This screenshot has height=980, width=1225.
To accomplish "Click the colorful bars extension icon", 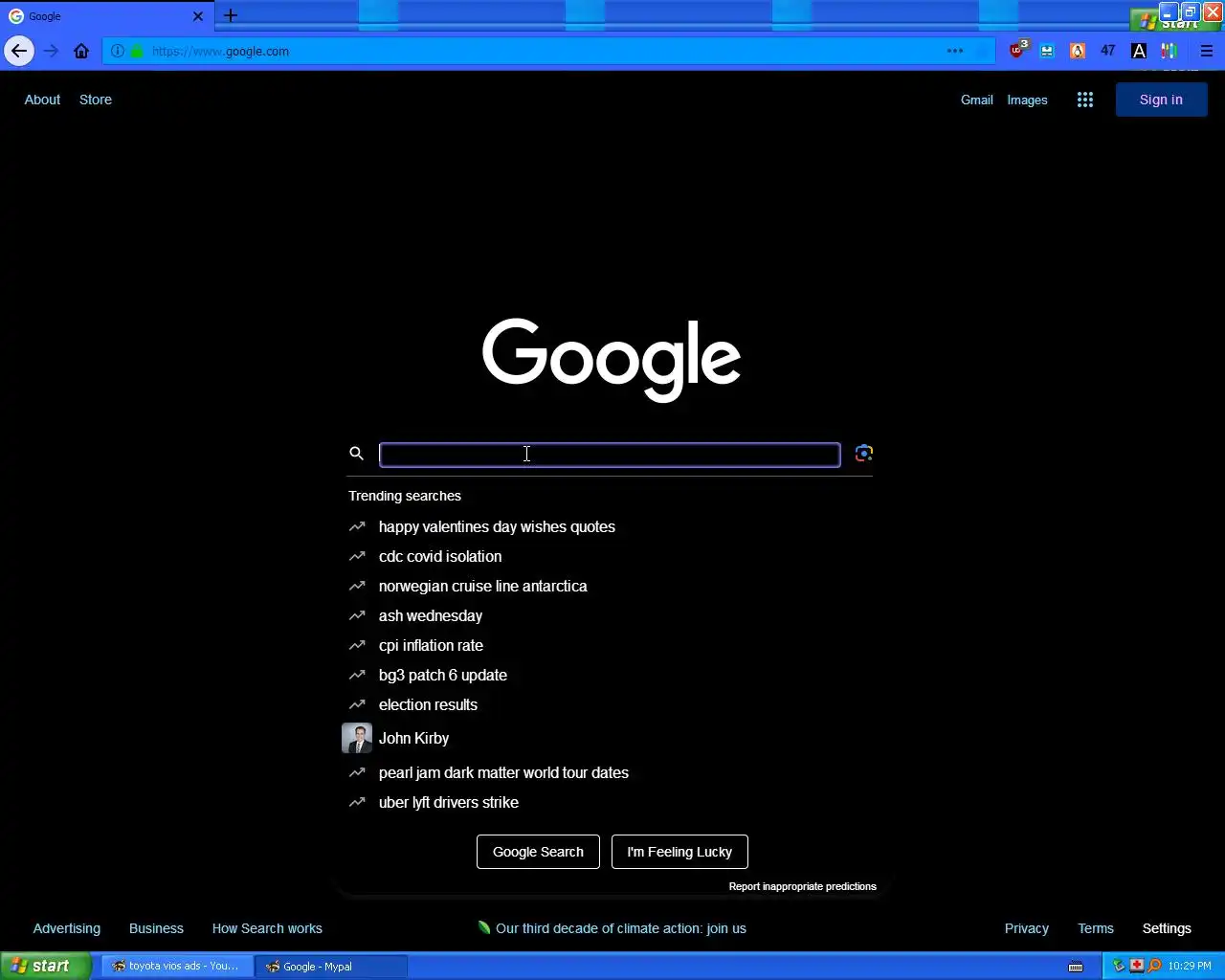I will point(1169,52).
